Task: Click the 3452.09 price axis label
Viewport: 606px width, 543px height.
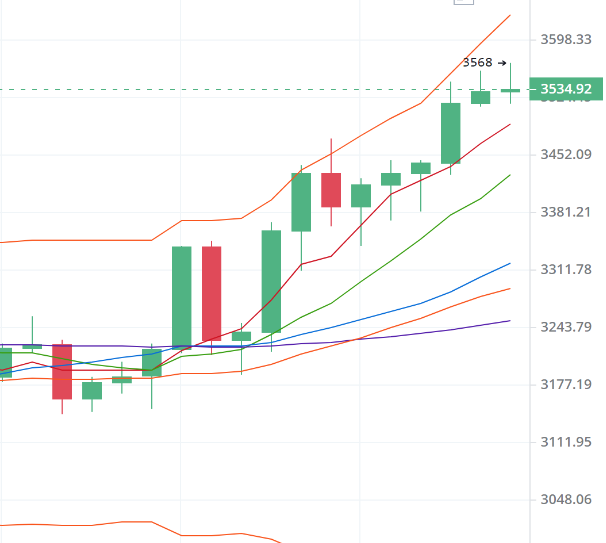Action: [566, 154]
